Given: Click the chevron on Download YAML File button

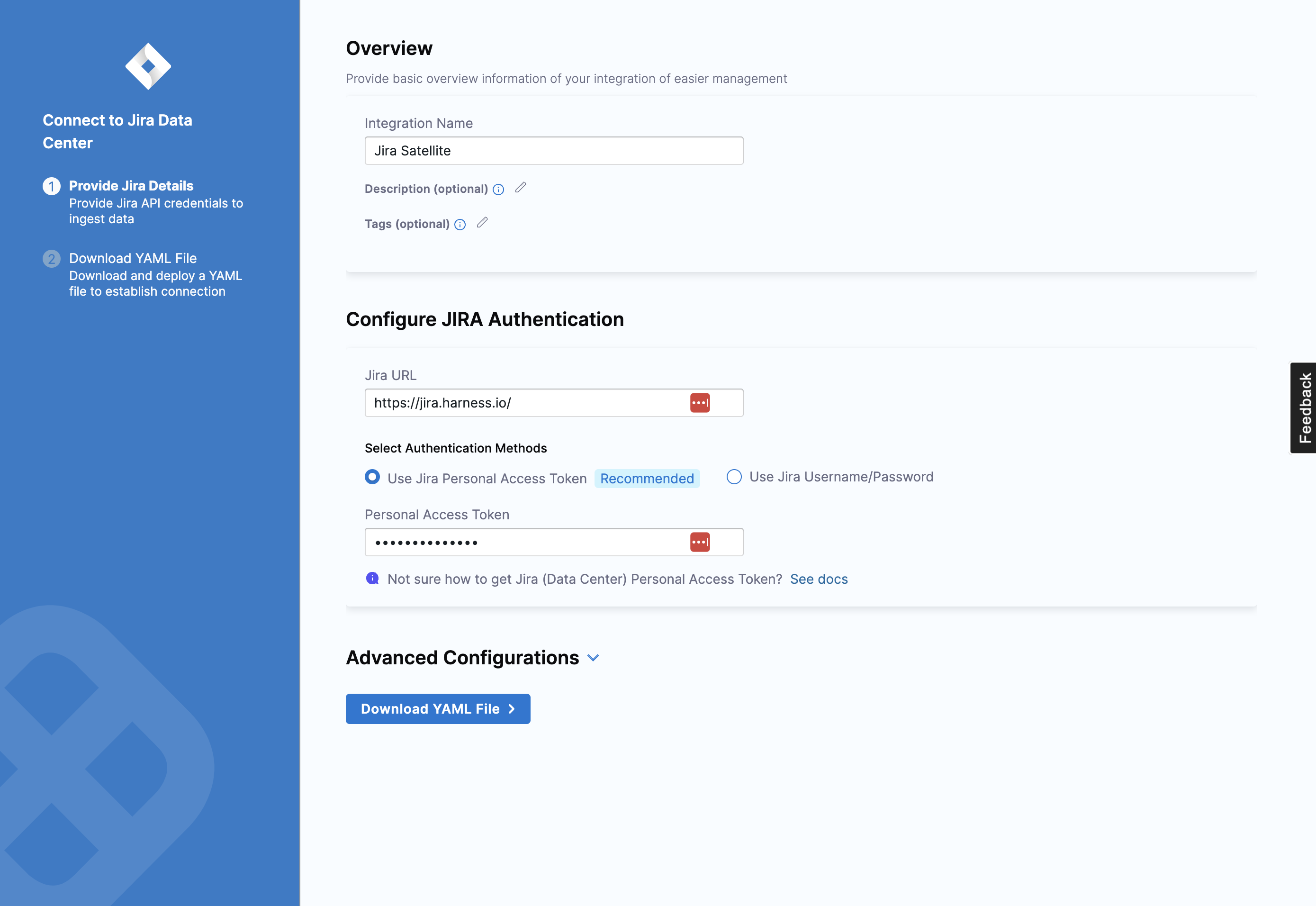Looking at the screenshot, I should (x=512, y=708).
